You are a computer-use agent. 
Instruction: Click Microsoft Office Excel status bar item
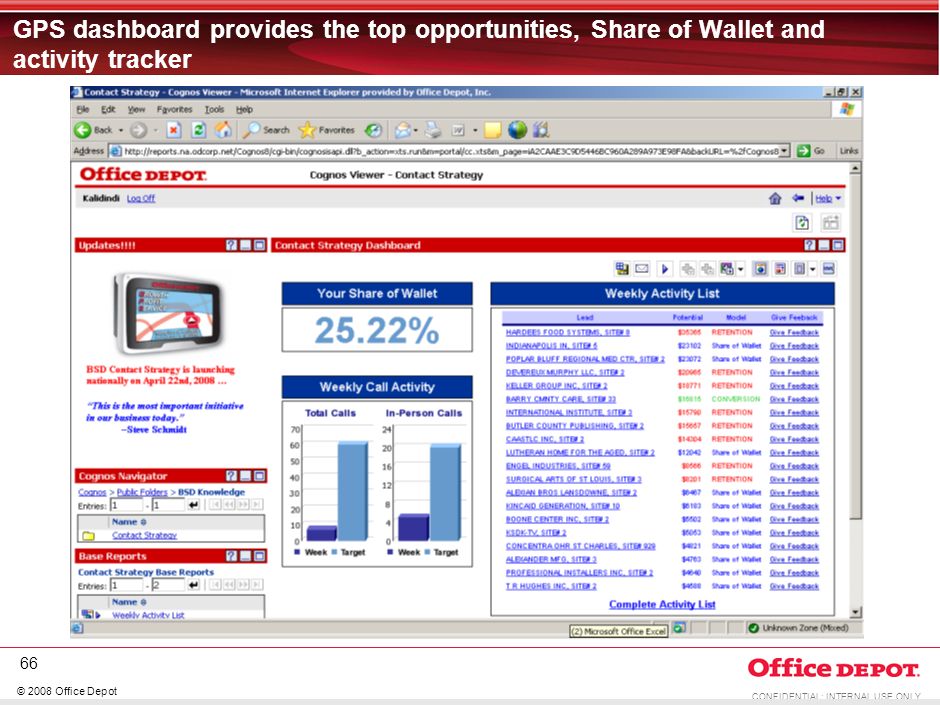pyautogui.click(x=618, y=631)
